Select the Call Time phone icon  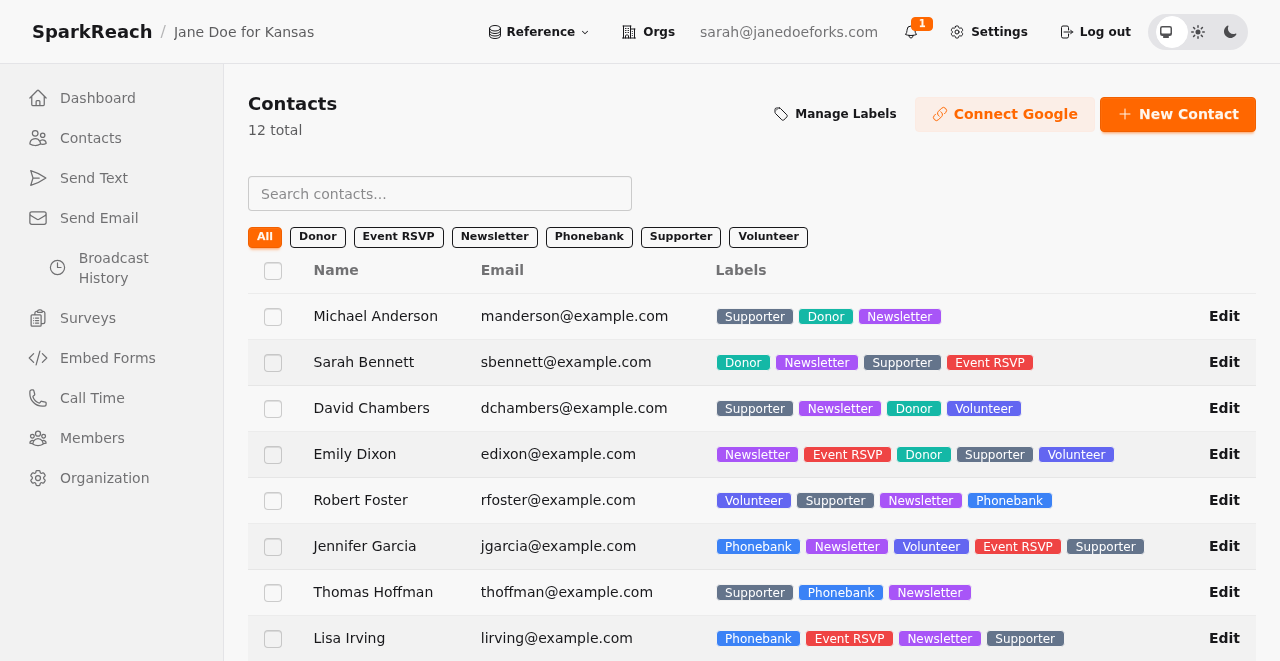[x=38, y=398]
